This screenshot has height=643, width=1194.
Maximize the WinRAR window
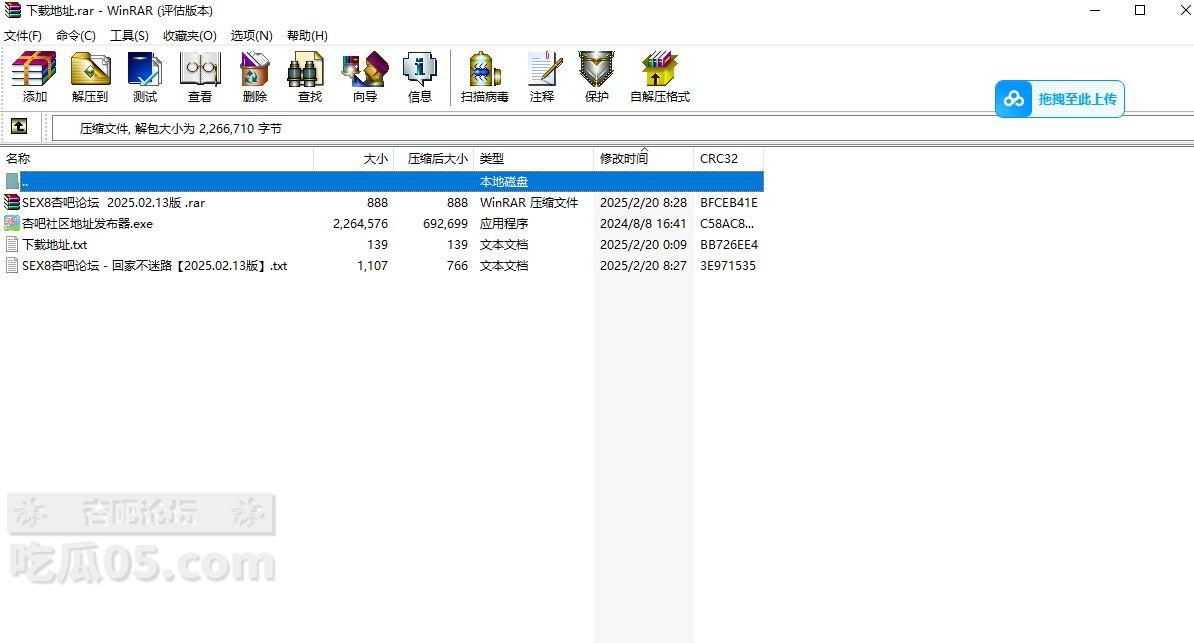(1140, 11)
